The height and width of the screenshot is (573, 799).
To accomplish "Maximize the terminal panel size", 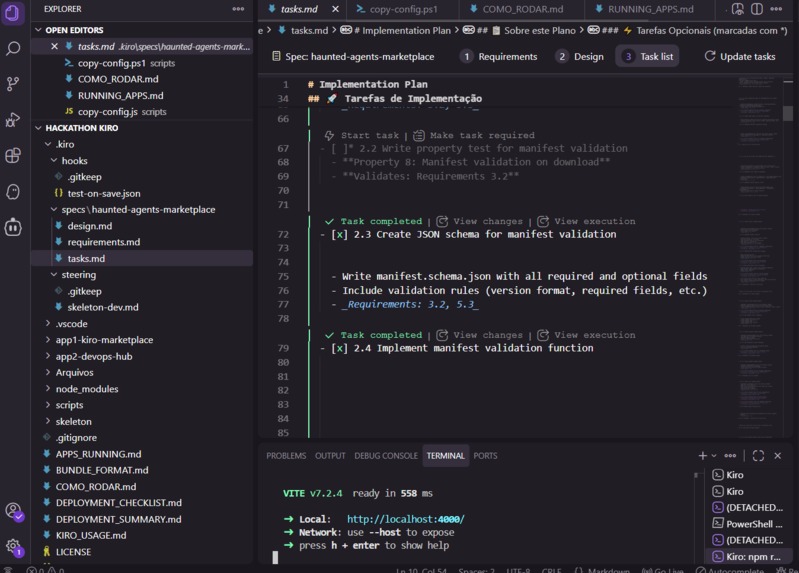I will click(x=758, y=455).
